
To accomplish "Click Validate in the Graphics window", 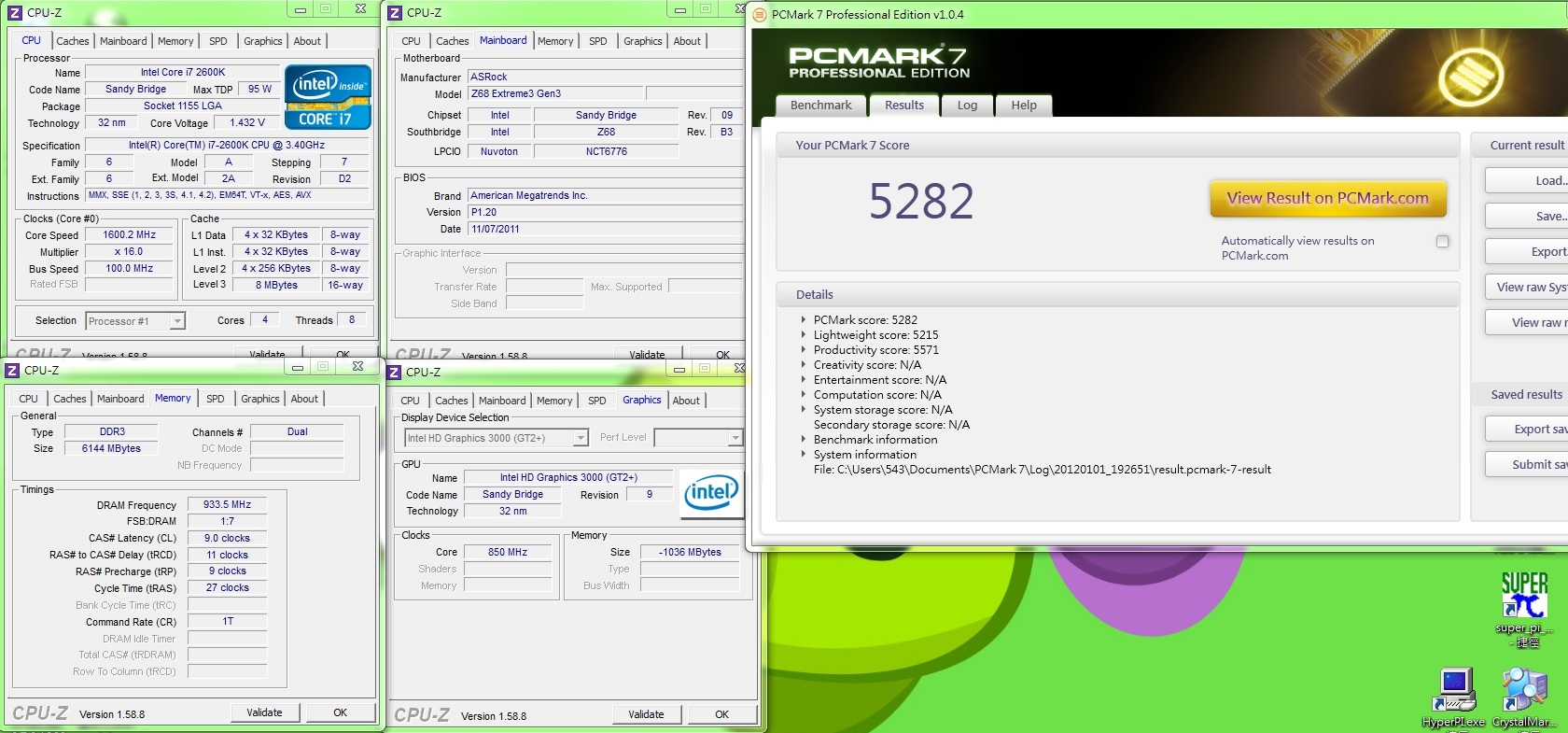I will coord(647,714).
